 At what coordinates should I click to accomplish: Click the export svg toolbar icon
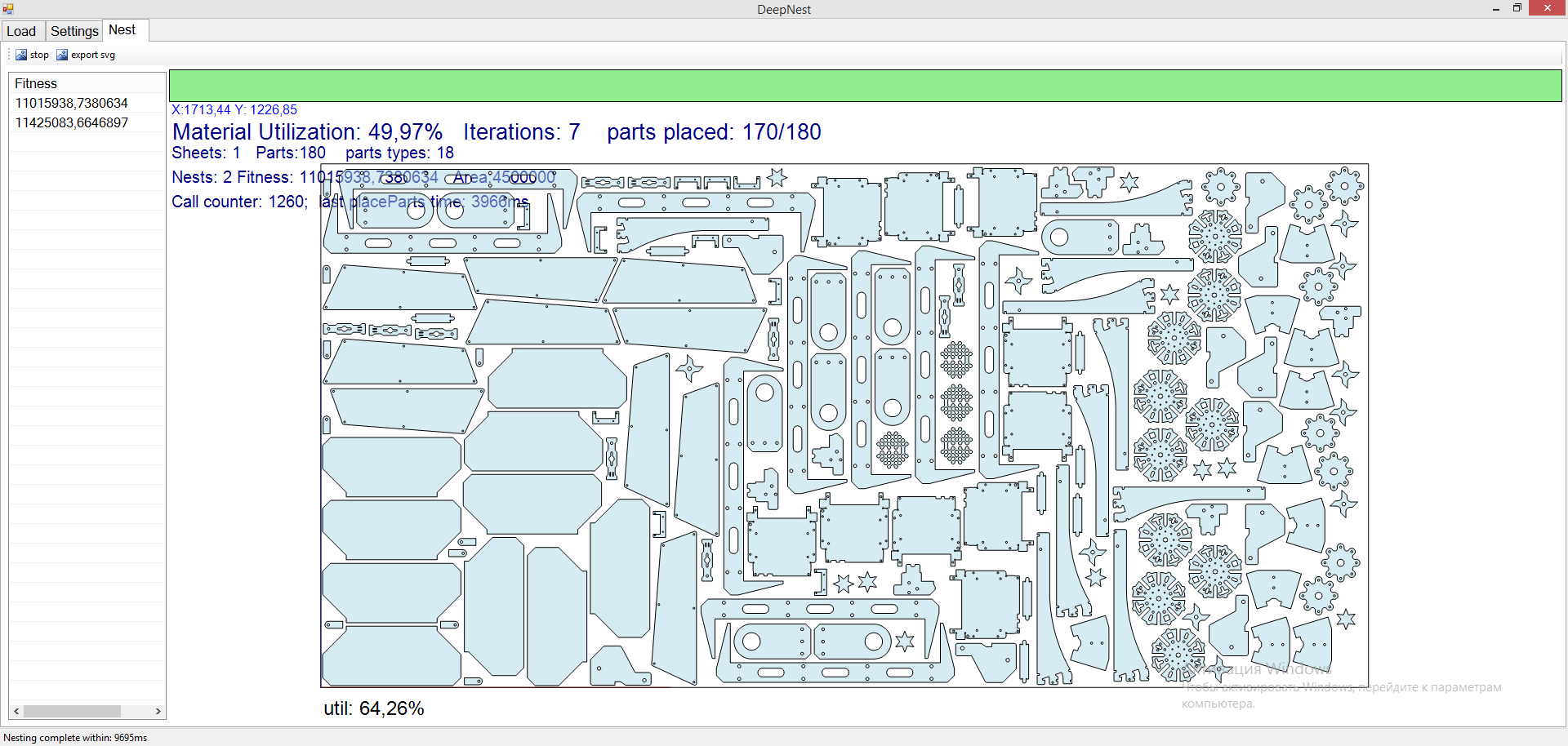(62, 55)
